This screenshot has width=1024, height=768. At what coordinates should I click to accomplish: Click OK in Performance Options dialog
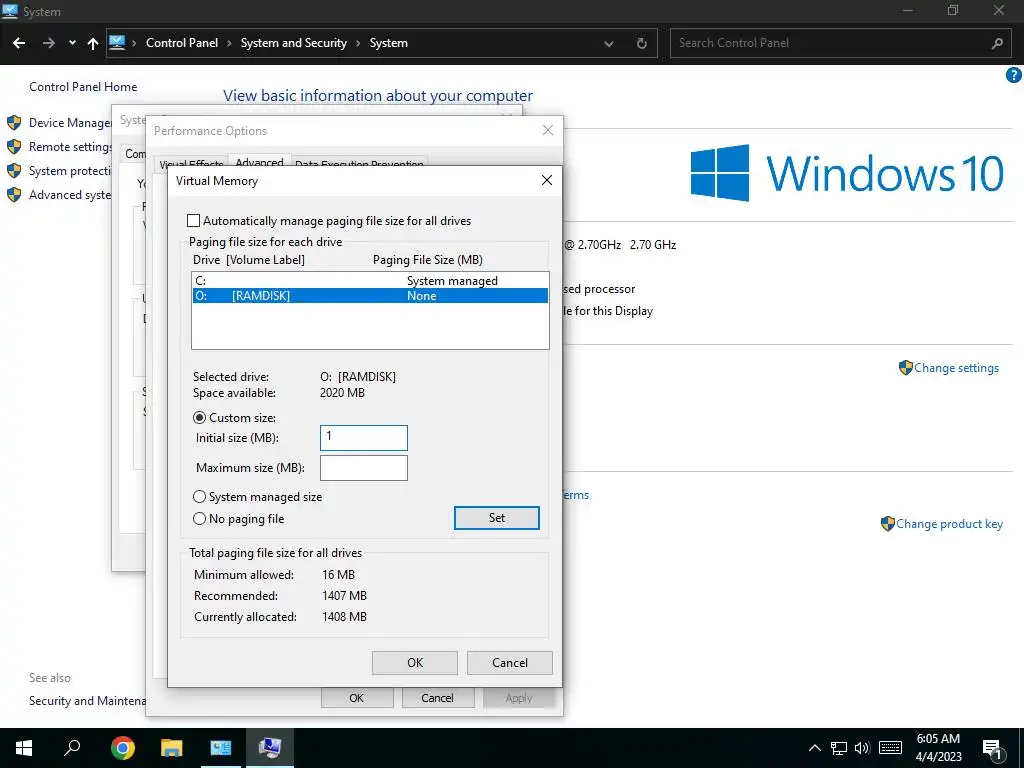click(x=357, y=697)
